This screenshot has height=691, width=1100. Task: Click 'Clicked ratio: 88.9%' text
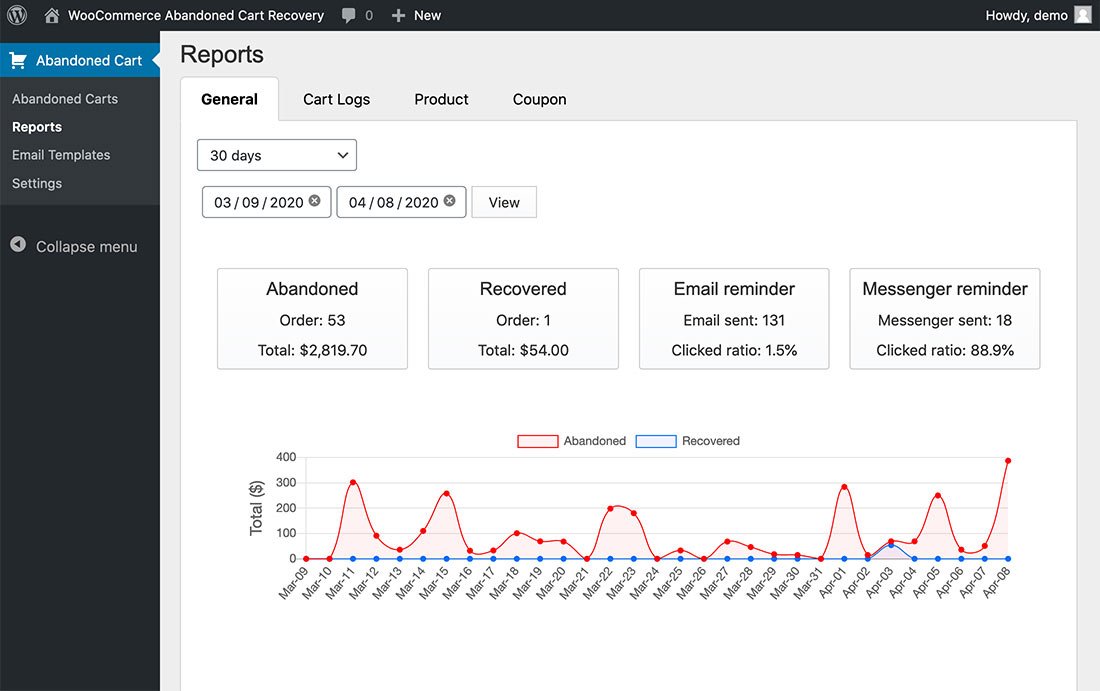click(x=945, y=350)
